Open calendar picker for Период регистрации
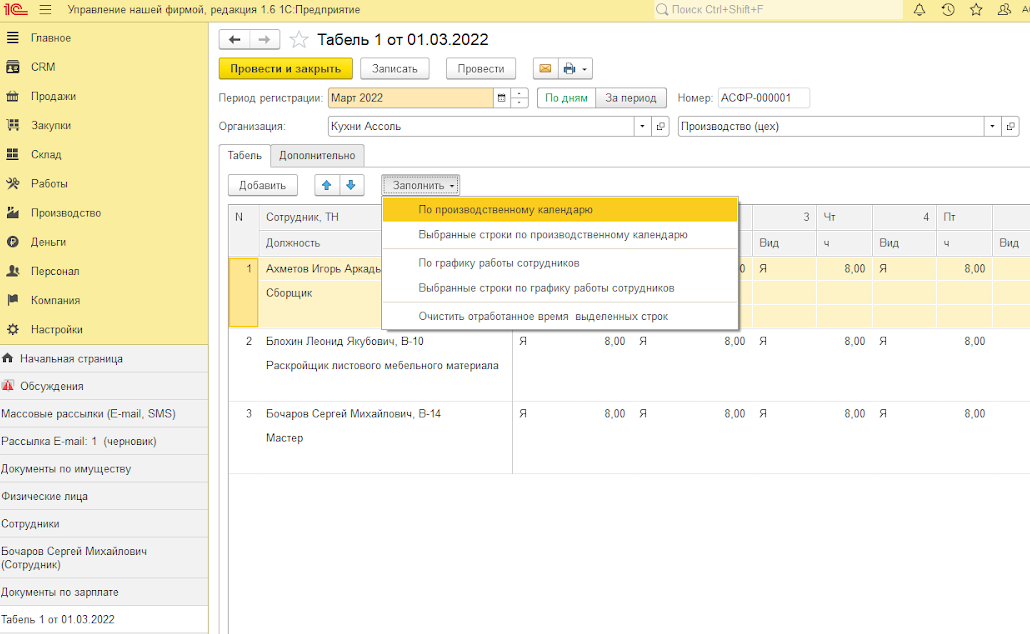This screenshot has width=1030, height=634. coord(501,98)
